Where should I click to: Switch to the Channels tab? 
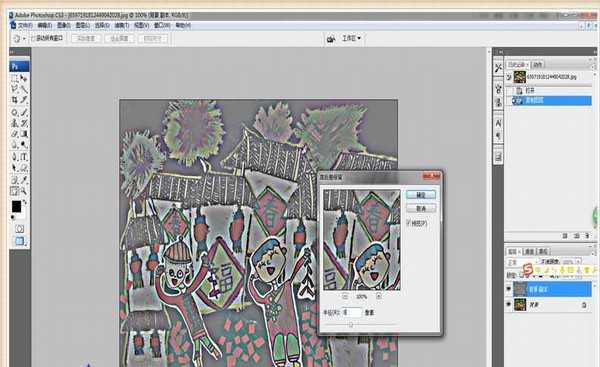tap(529, 251)
